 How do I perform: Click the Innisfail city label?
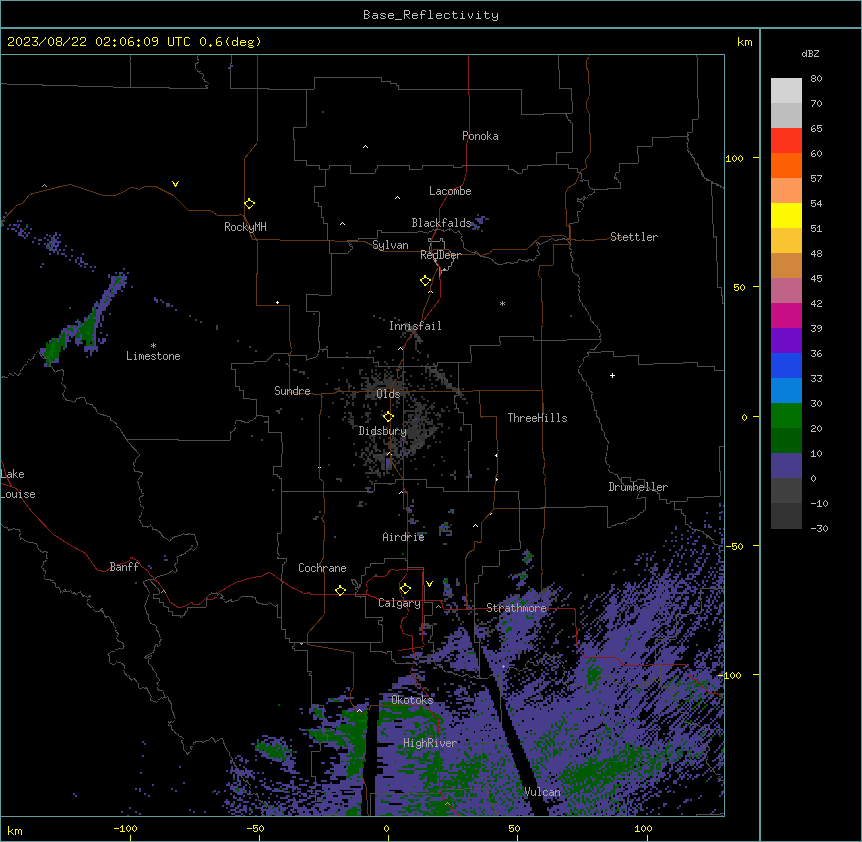click(x=415, y=326)
